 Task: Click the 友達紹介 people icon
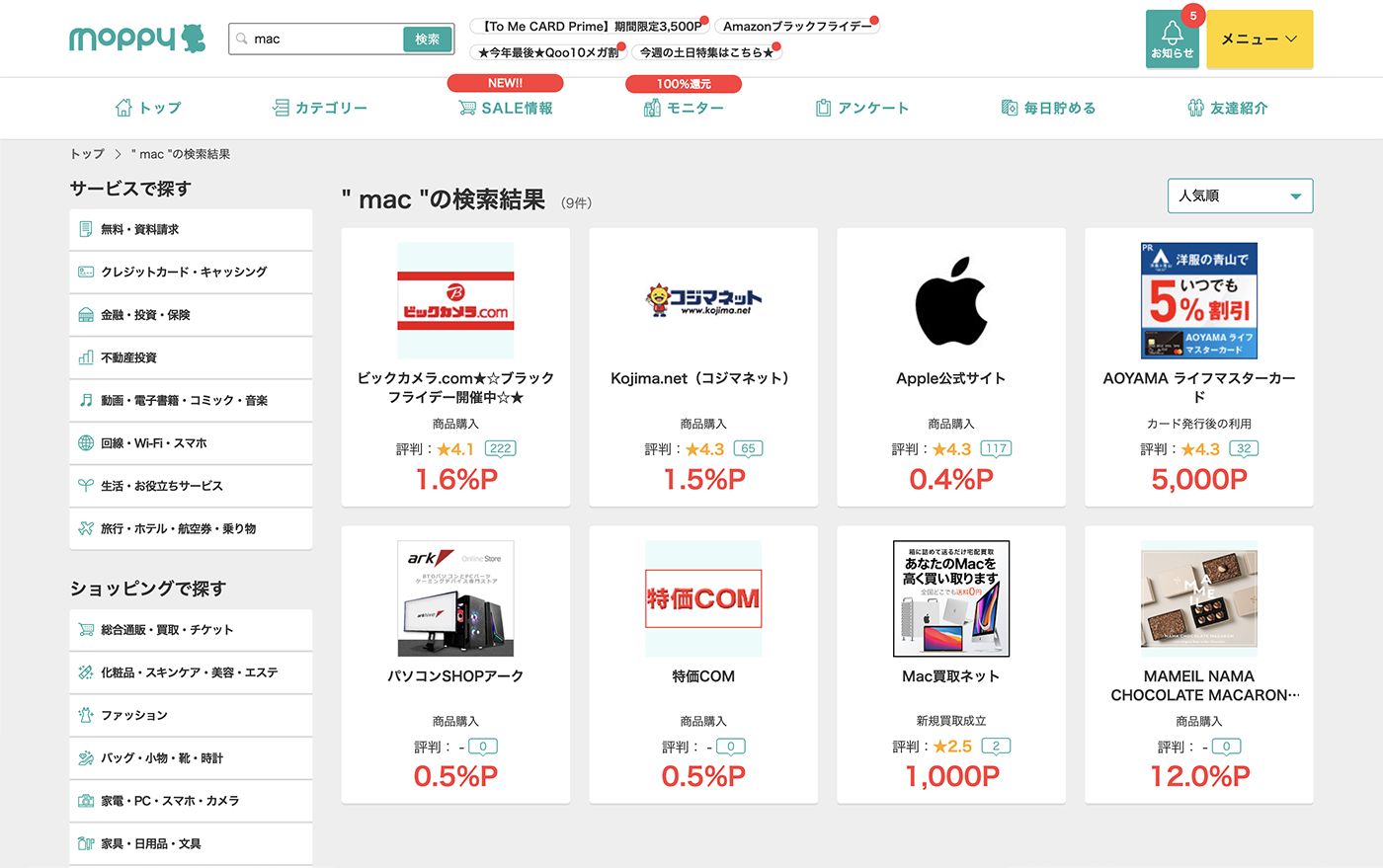tap(1195, 108)
